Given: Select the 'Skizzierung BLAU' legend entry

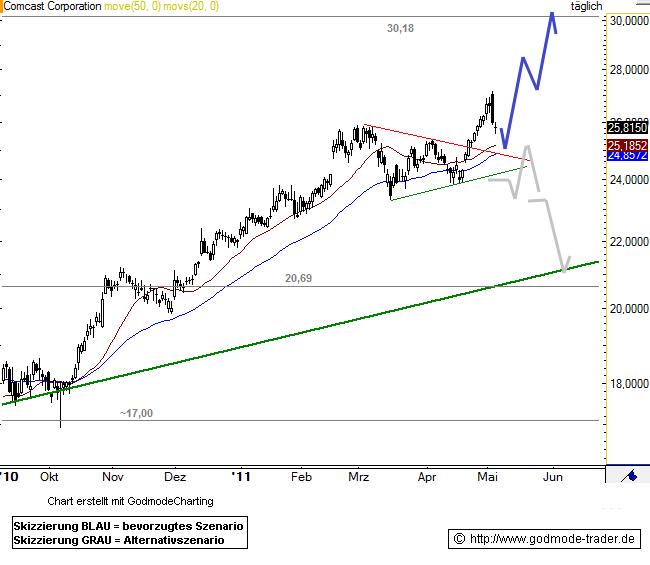Looking at the screenshot, I should click(x=129, y=526).
